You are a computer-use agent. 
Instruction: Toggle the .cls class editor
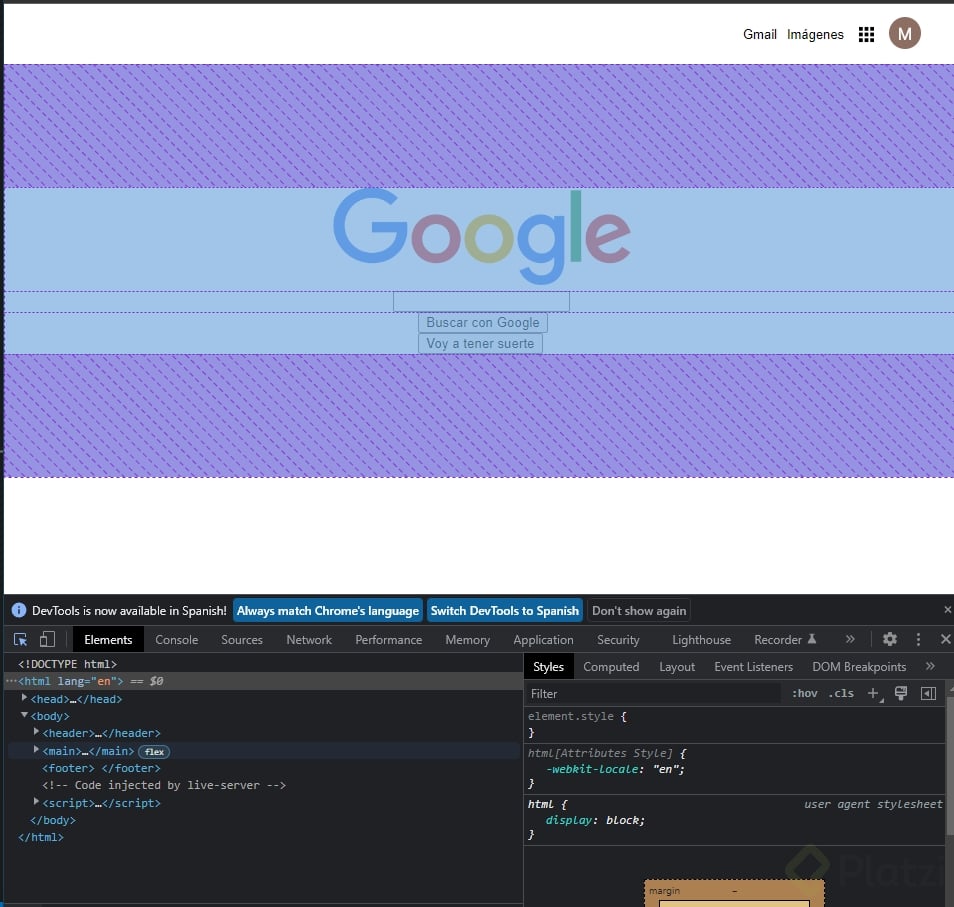(841, 693)
